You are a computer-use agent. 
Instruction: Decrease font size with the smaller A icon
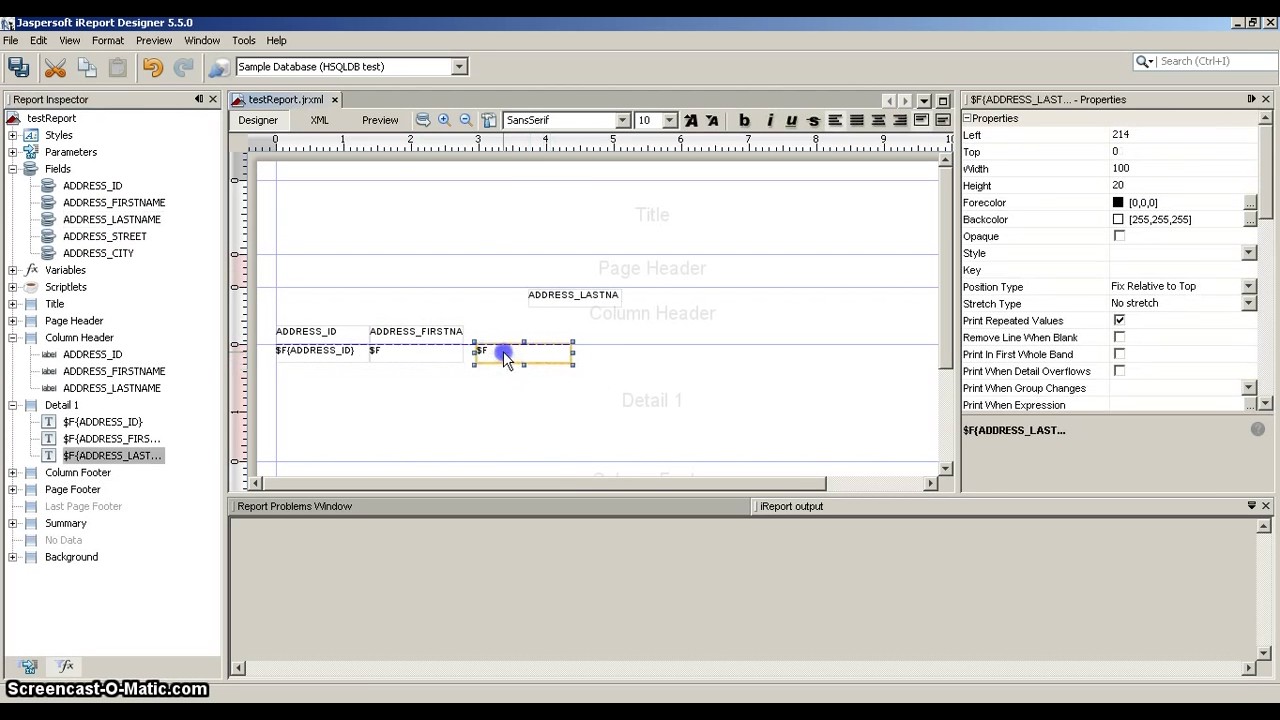(712, 120)
